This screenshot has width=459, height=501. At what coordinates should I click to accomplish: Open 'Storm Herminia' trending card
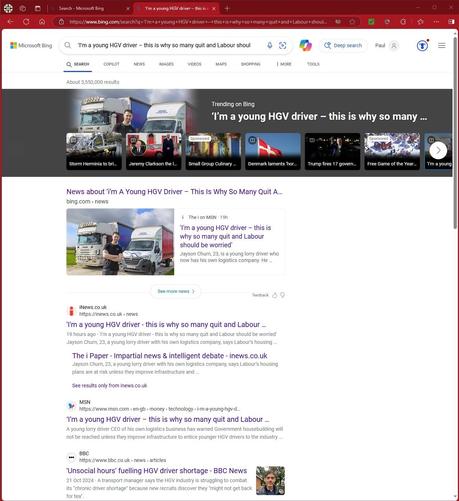point(94,151)
